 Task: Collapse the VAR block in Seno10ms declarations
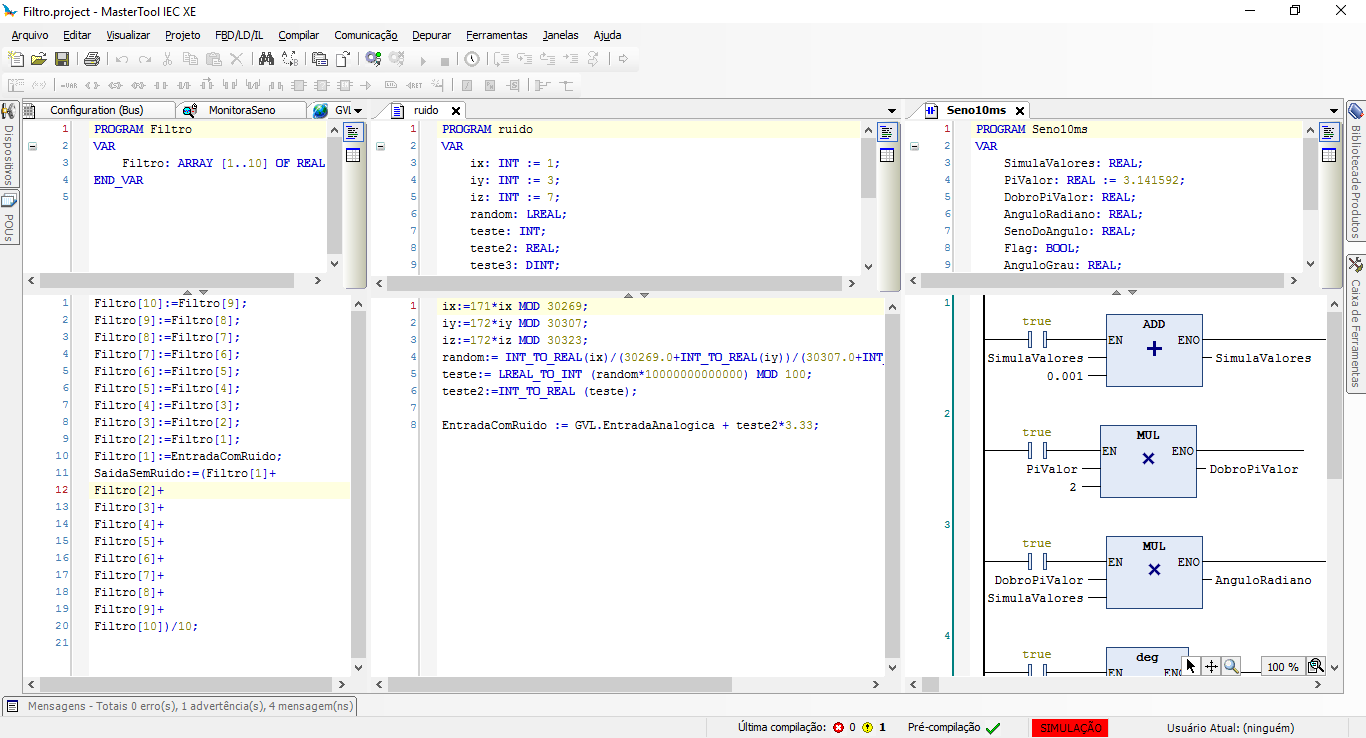coord(915,146)
